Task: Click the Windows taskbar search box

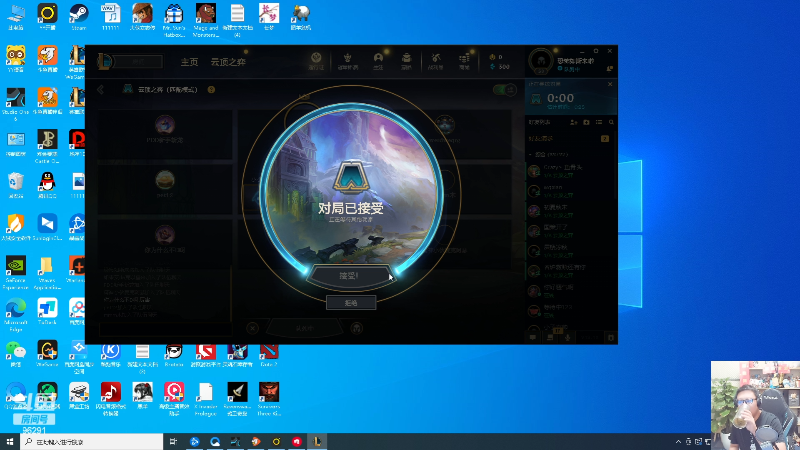Action: [92, 441]
